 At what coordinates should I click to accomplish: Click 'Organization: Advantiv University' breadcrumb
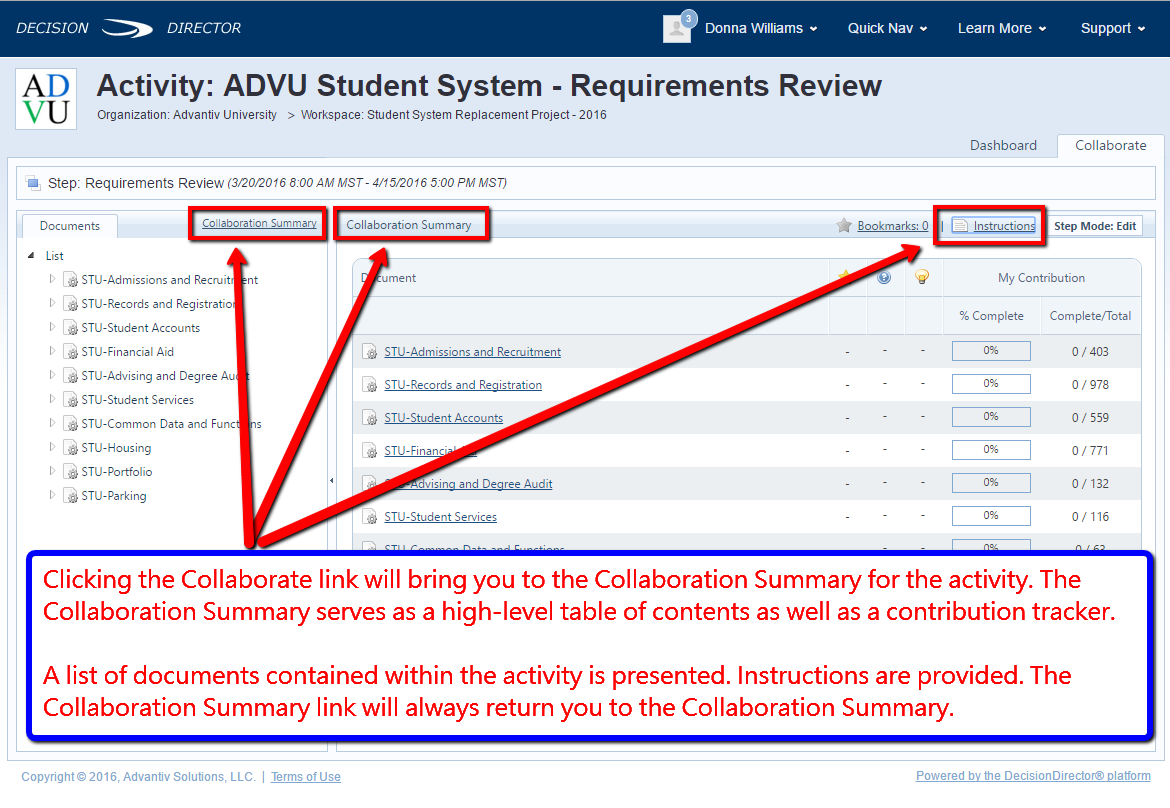(187, 115)
